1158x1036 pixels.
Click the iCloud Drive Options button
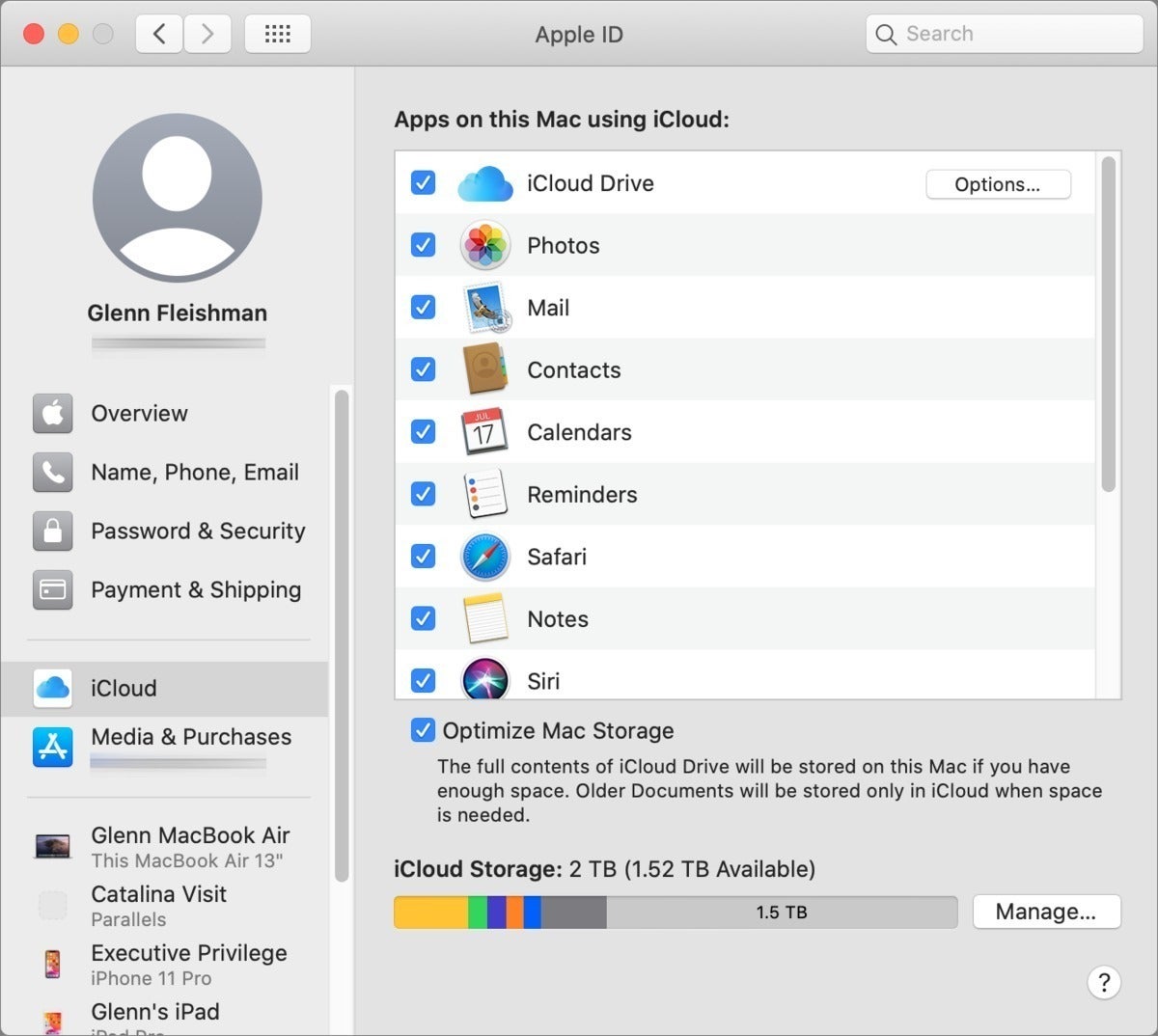[x=998, y=184]
